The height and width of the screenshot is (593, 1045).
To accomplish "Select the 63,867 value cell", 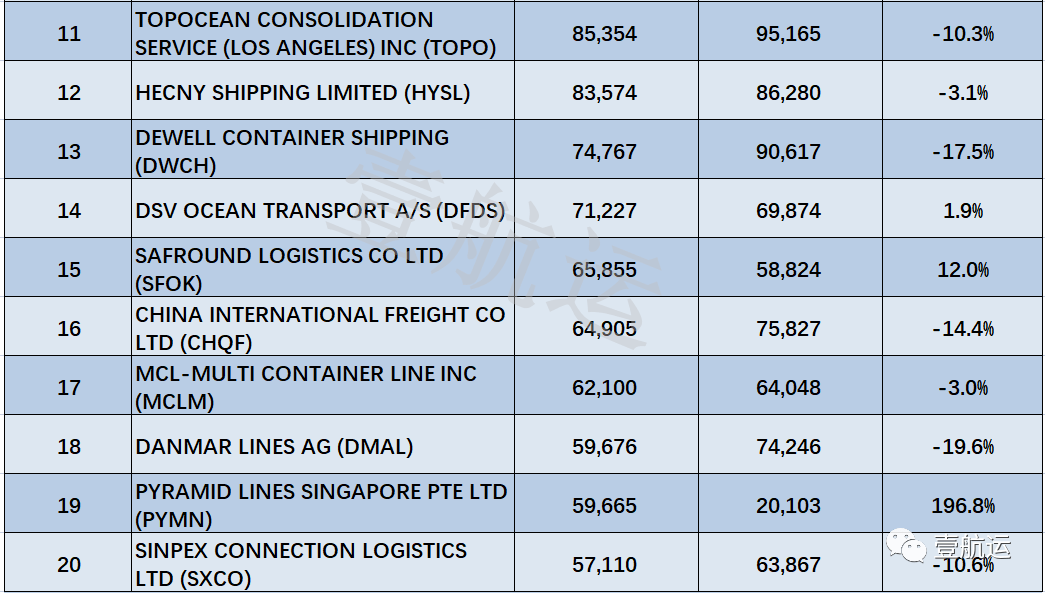I will [788, 565].
